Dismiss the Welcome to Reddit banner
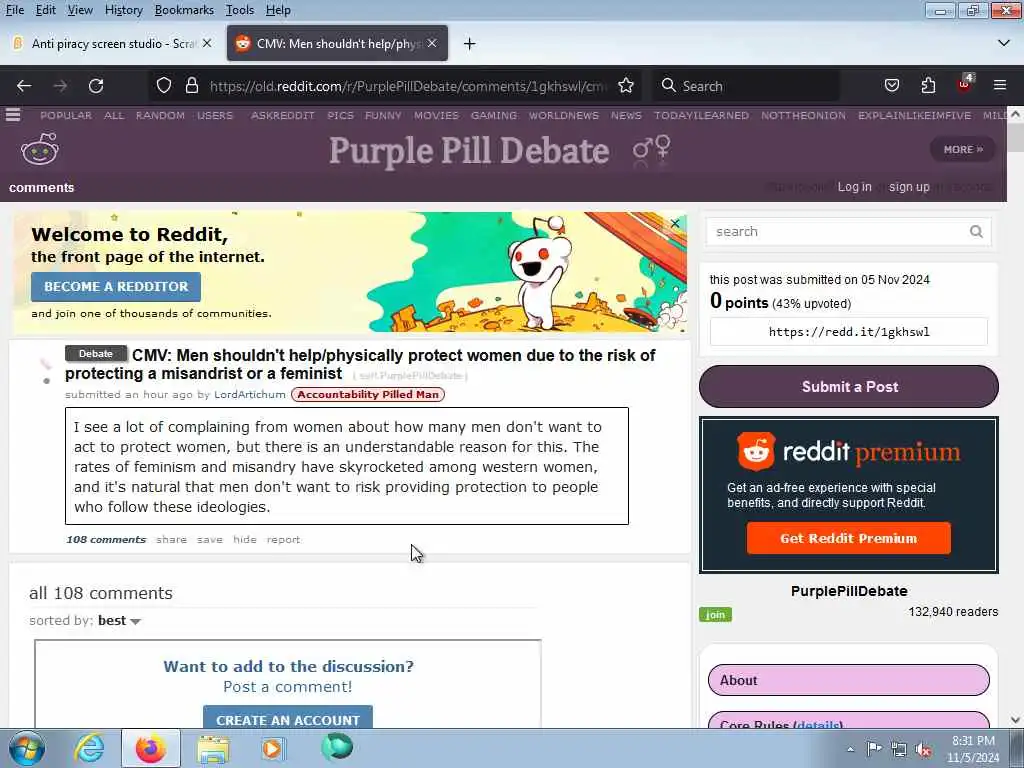Viewport: 1024px width, 768px height. (675, 223)
